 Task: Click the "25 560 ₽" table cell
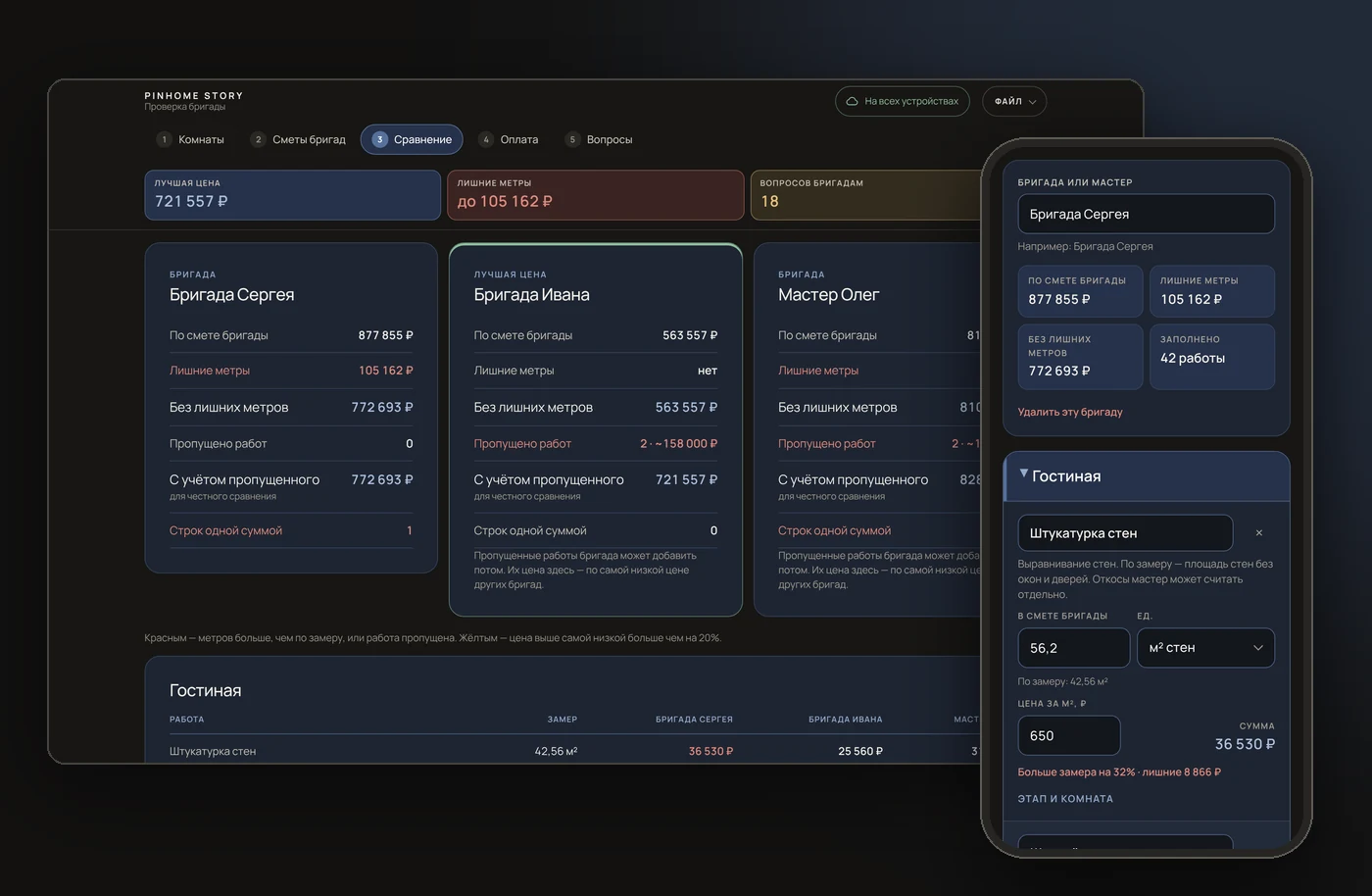859,751
